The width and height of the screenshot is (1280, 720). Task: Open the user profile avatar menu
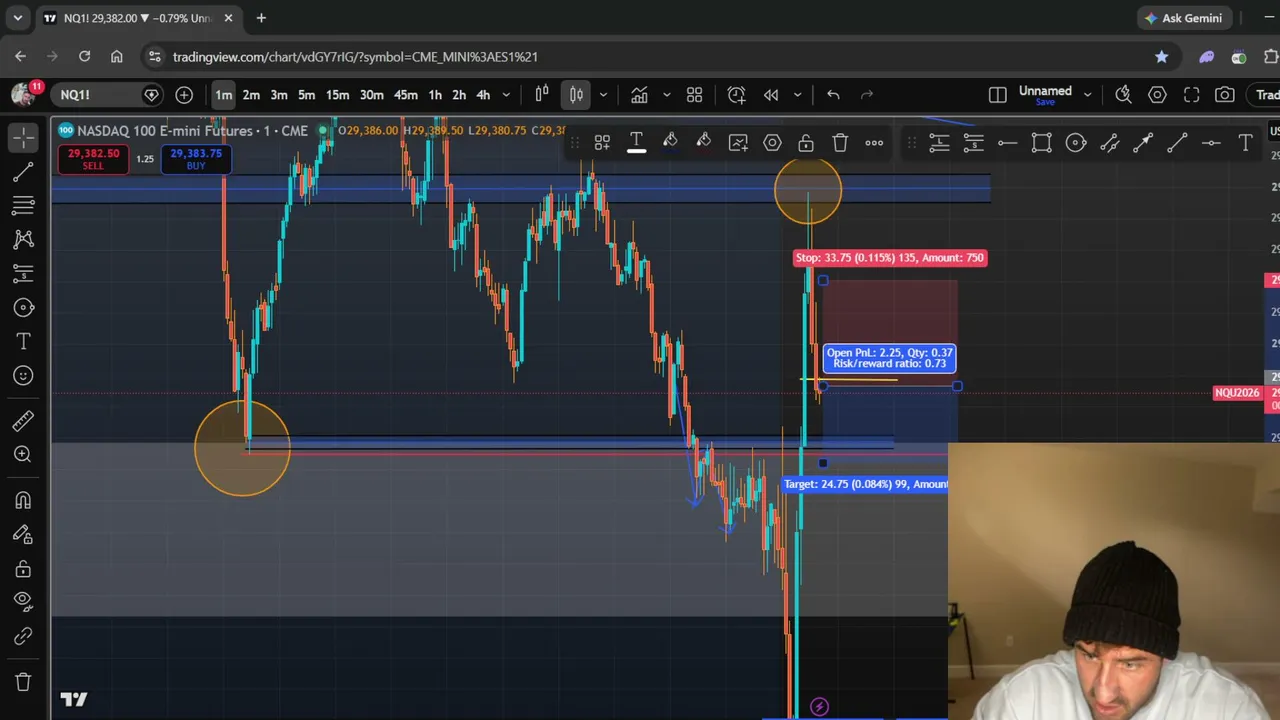(x=22, y=94)
